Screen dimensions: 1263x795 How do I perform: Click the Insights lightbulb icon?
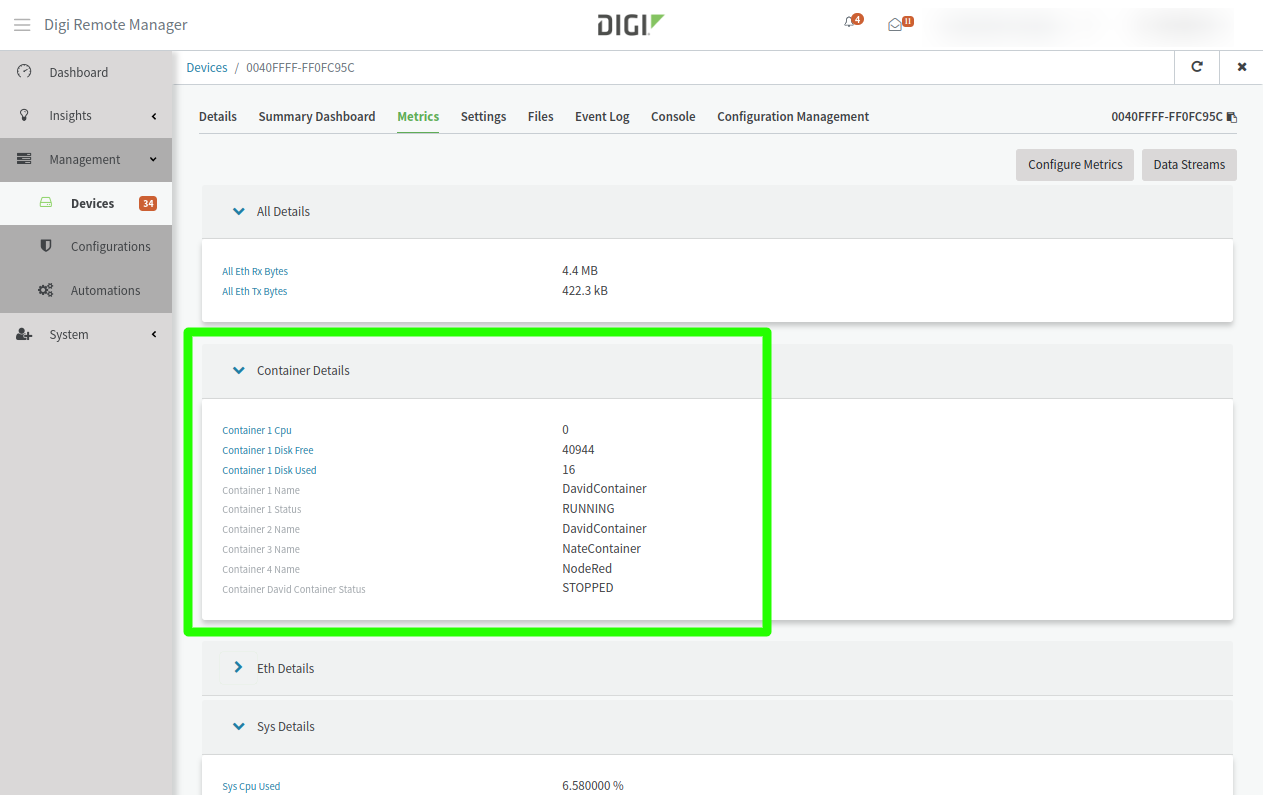24,115
